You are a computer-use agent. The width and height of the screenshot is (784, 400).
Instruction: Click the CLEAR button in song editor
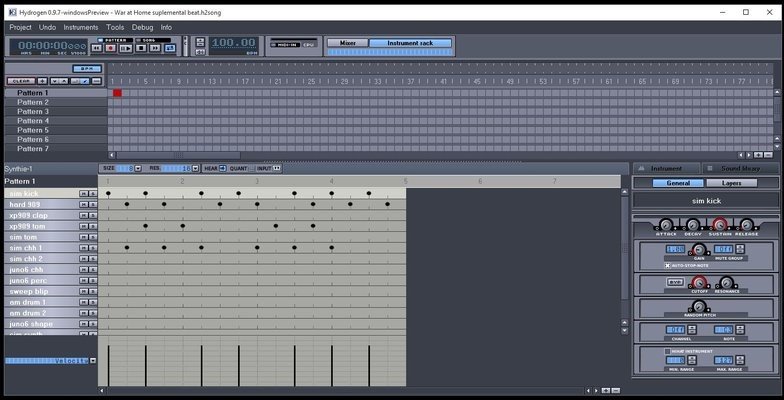coord(19,81)
